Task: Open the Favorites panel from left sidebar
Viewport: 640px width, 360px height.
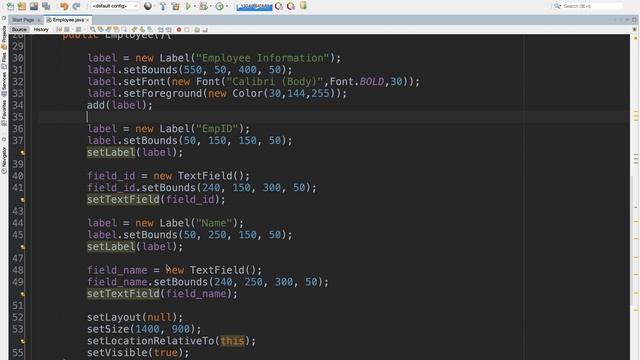Action: [x=4, y=112]
